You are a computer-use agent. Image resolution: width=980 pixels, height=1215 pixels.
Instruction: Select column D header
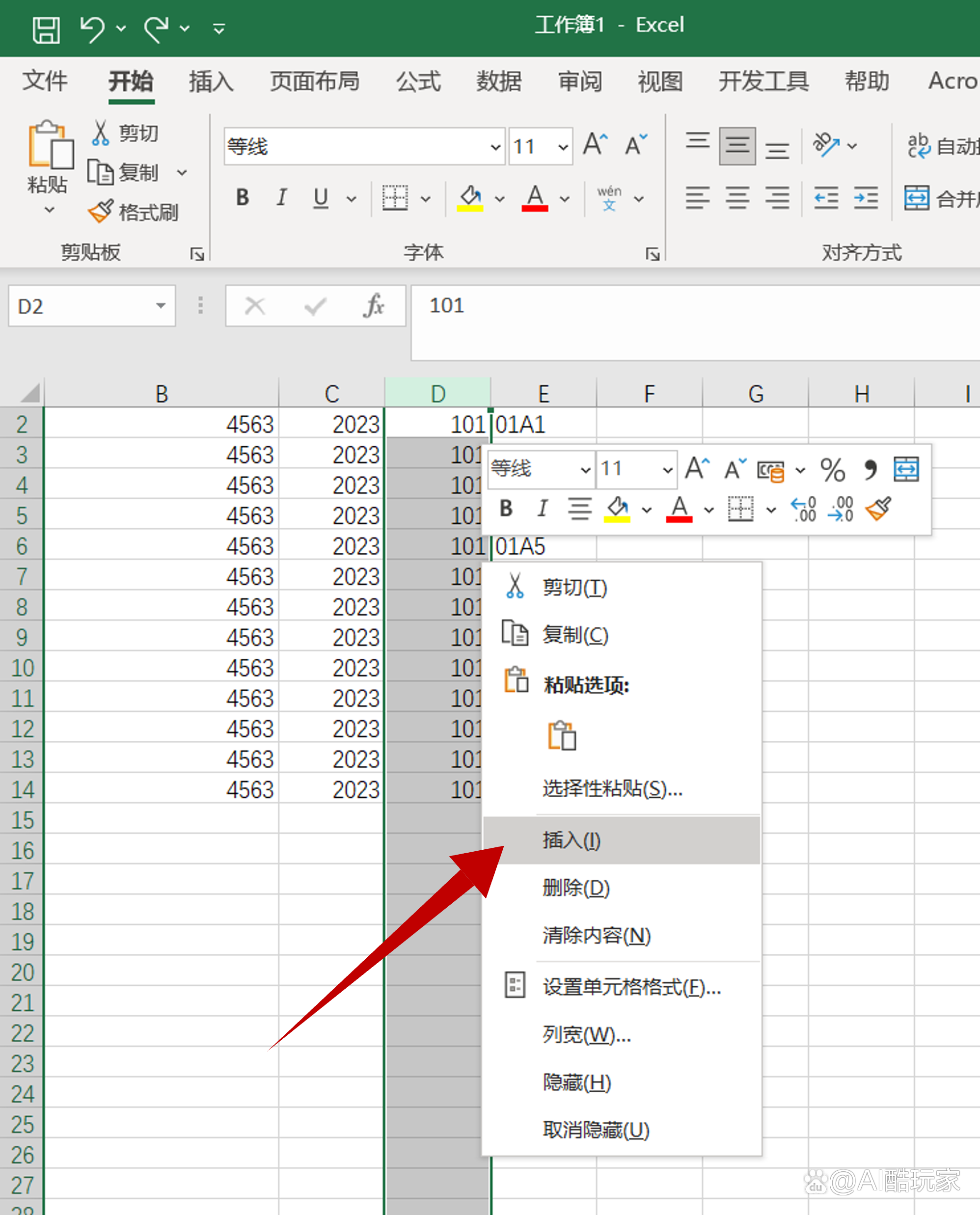(x=437, y=393)
